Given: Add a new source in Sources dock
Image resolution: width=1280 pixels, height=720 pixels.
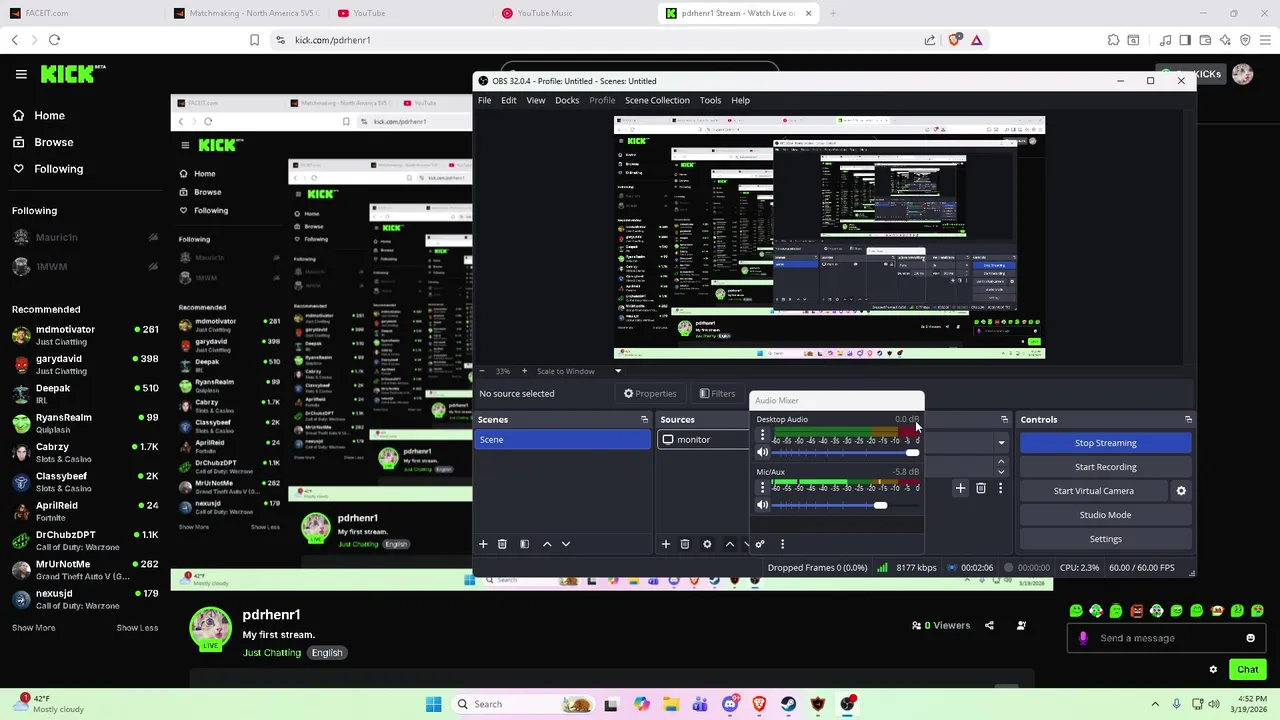Looking at the screenshot, I should click(x=666, y=544).
